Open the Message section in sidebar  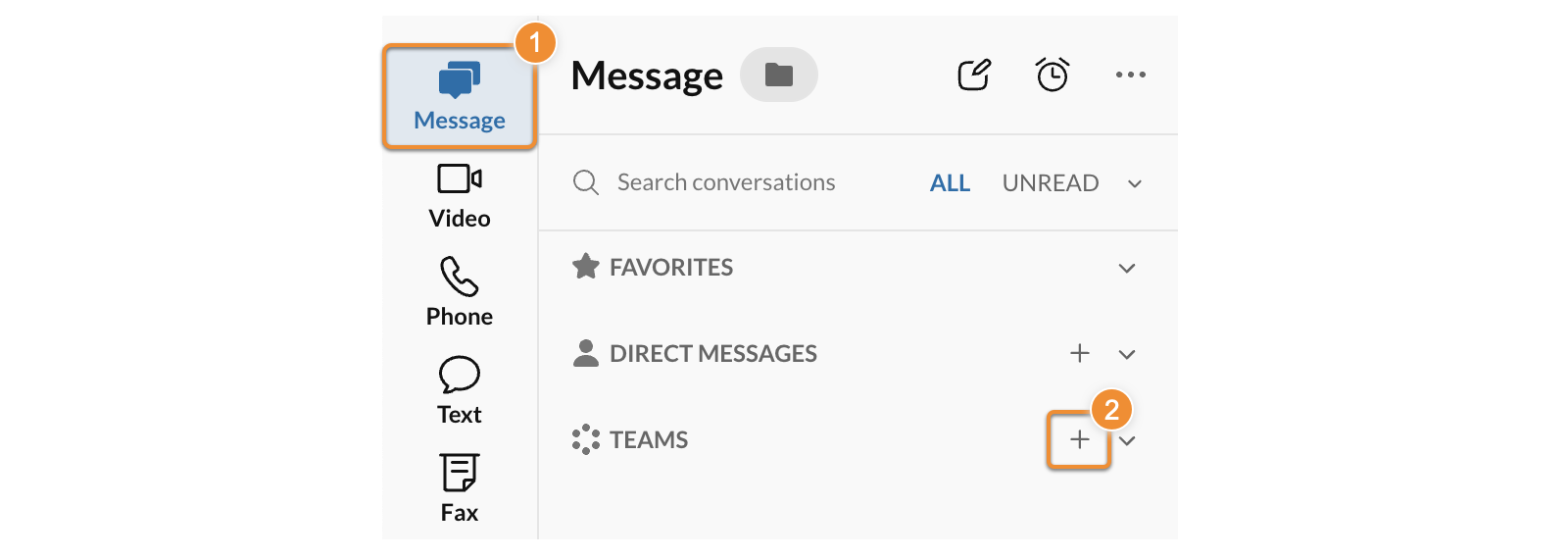tap(459, 96)
